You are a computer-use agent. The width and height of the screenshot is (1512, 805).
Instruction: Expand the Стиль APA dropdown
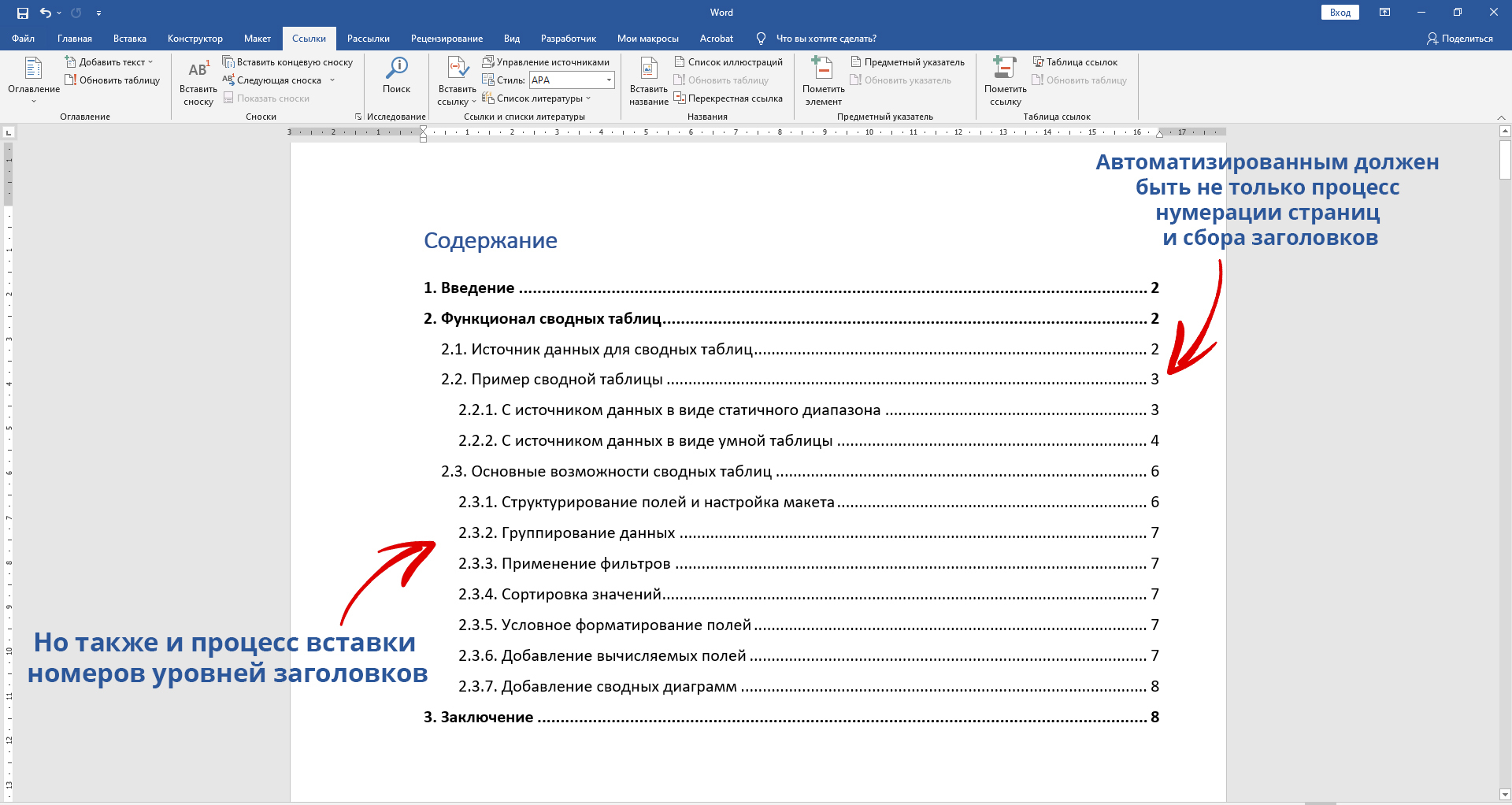pos(609,80)
